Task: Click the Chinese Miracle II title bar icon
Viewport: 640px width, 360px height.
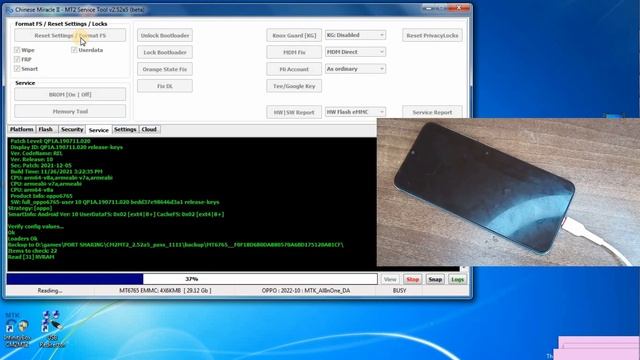Action: point(10,9)
